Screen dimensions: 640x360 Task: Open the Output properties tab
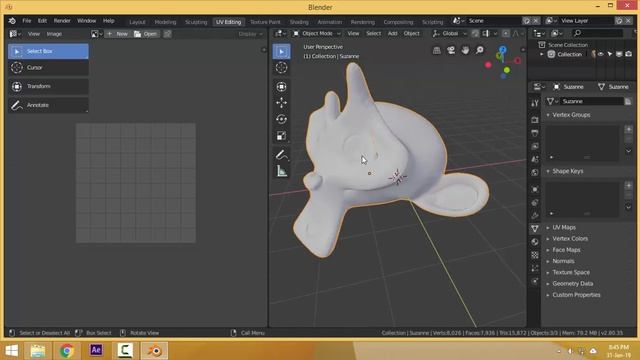pyautogui.click(x=535, y=133)
